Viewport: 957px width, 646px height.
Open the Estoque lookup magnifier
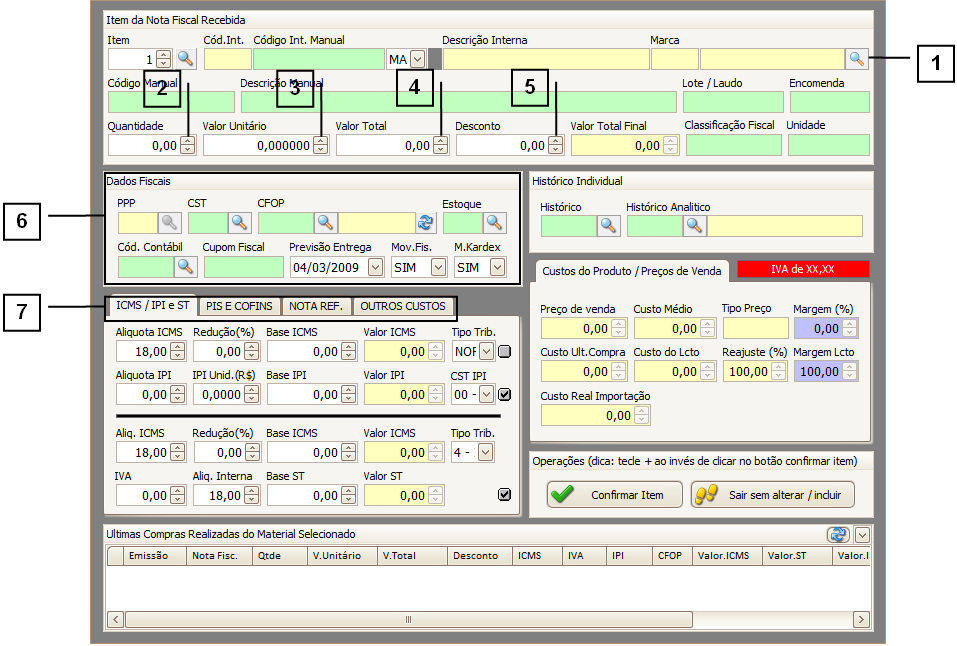point(495,223)
